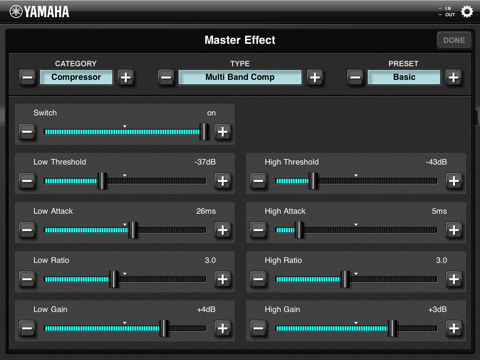Click the Low Attack value 26ms

[x=206, y=211]
